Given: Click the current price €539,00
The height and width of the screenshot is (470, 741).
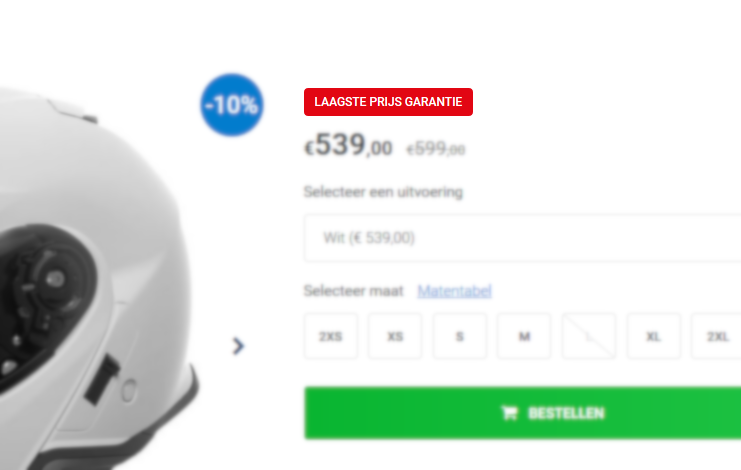Looking at the screenshot, I should point(348,145).
